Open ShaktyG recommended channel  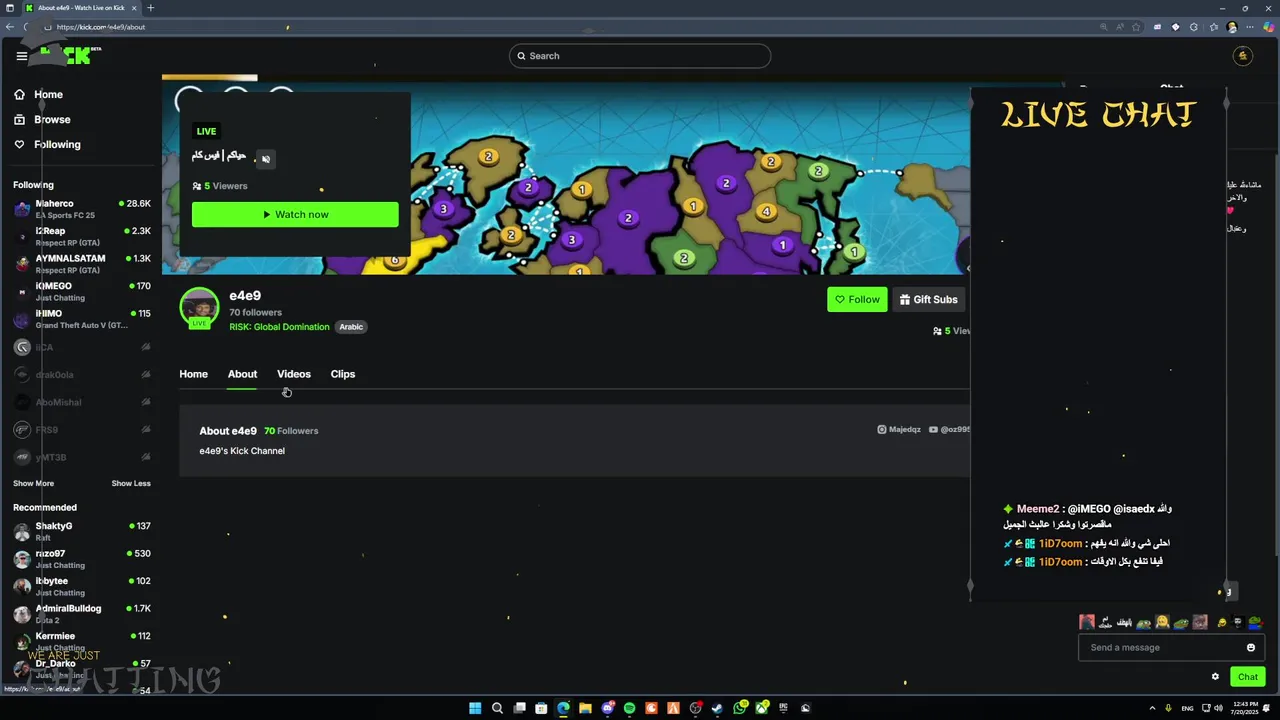tap(82, 531)
